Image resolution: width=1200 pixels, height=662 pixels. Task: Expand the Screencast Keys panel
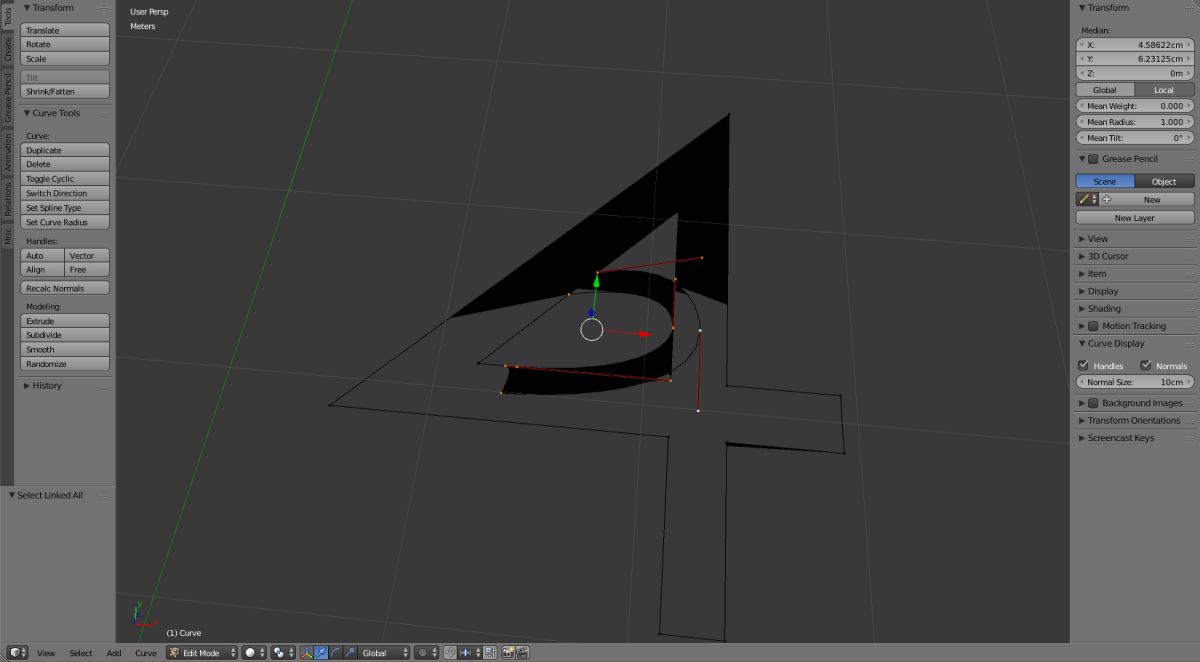tap(1120, 438)
